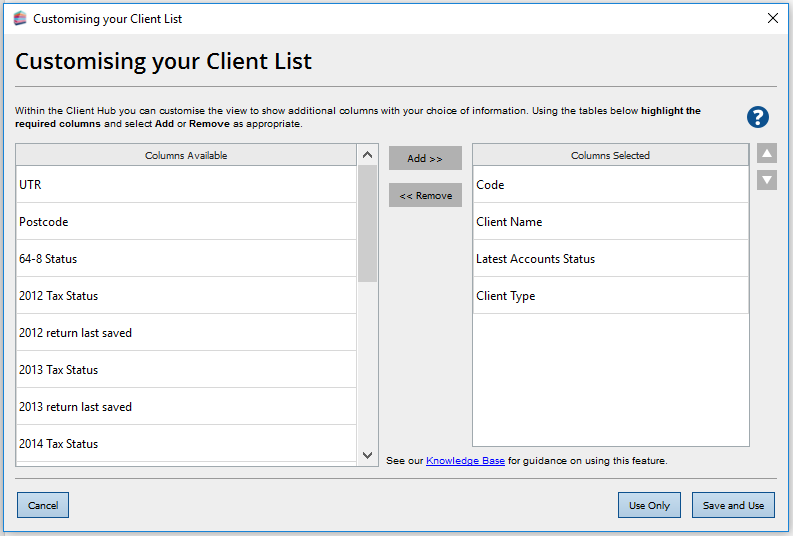The height and width of the screenshot is (536, 793).
Task: Open the Knowledge Base link
Action: coord(465,461)
